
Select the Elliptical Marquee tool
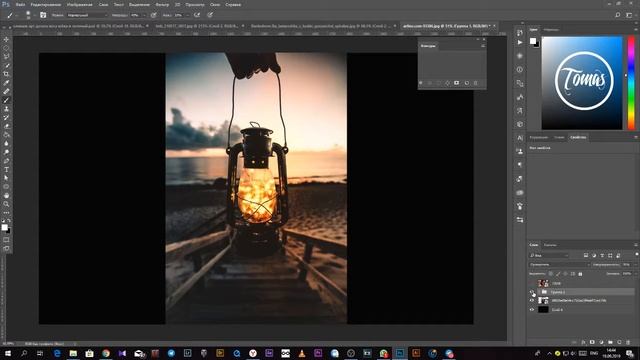click(6, 48)
